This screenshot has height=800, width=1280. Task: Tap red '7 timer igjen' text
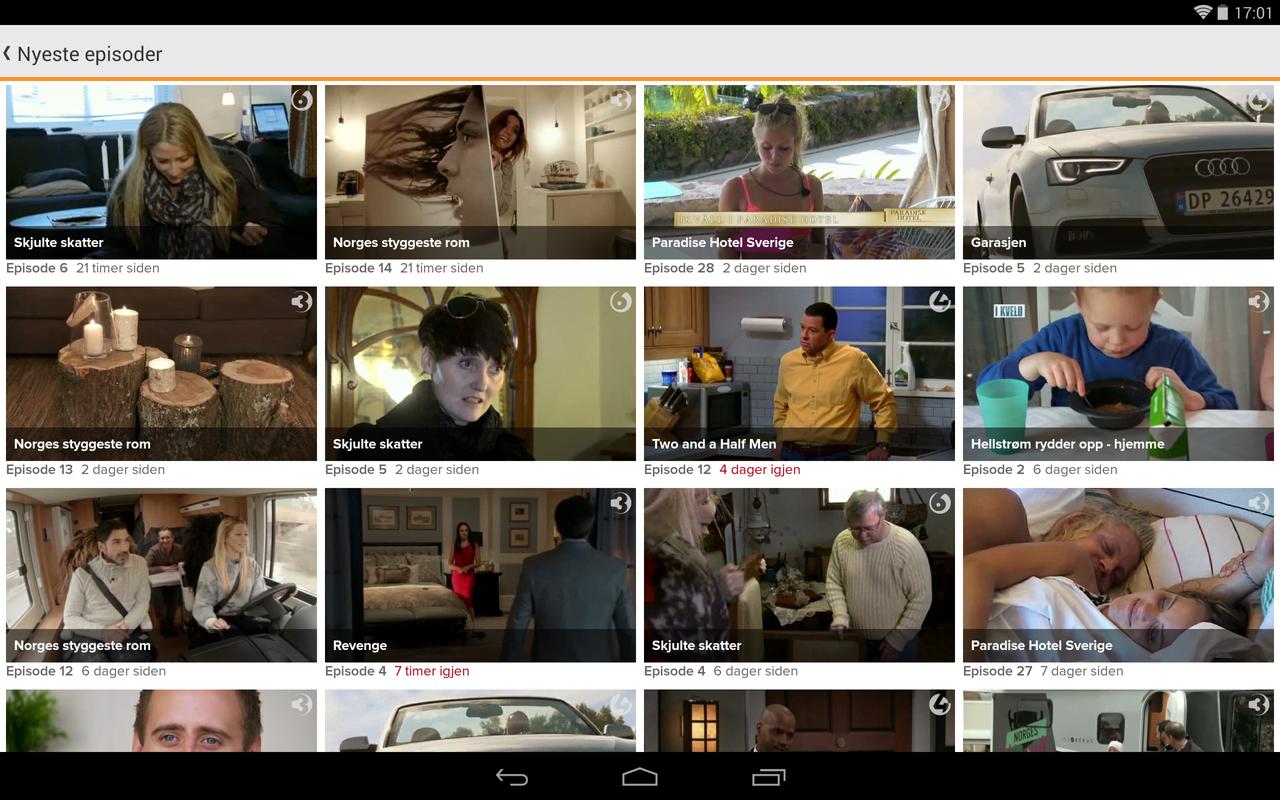pyautogui.click(x=432, y=671)
